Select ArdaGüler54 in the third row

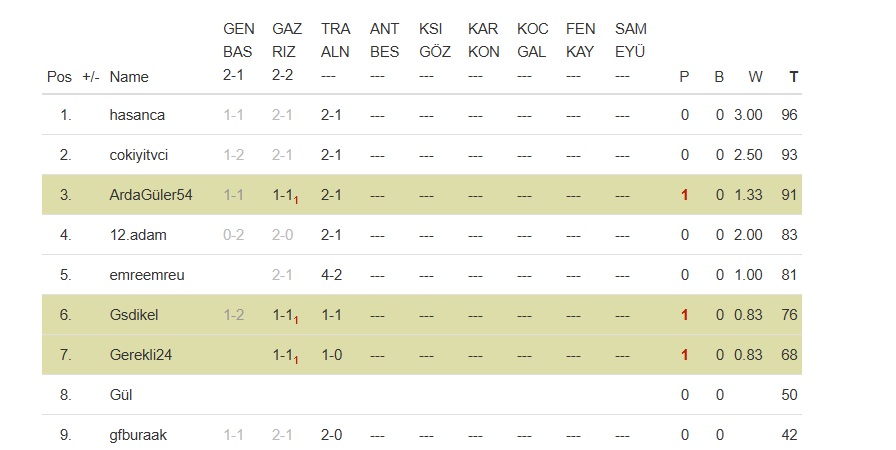[x=150, y=195]
